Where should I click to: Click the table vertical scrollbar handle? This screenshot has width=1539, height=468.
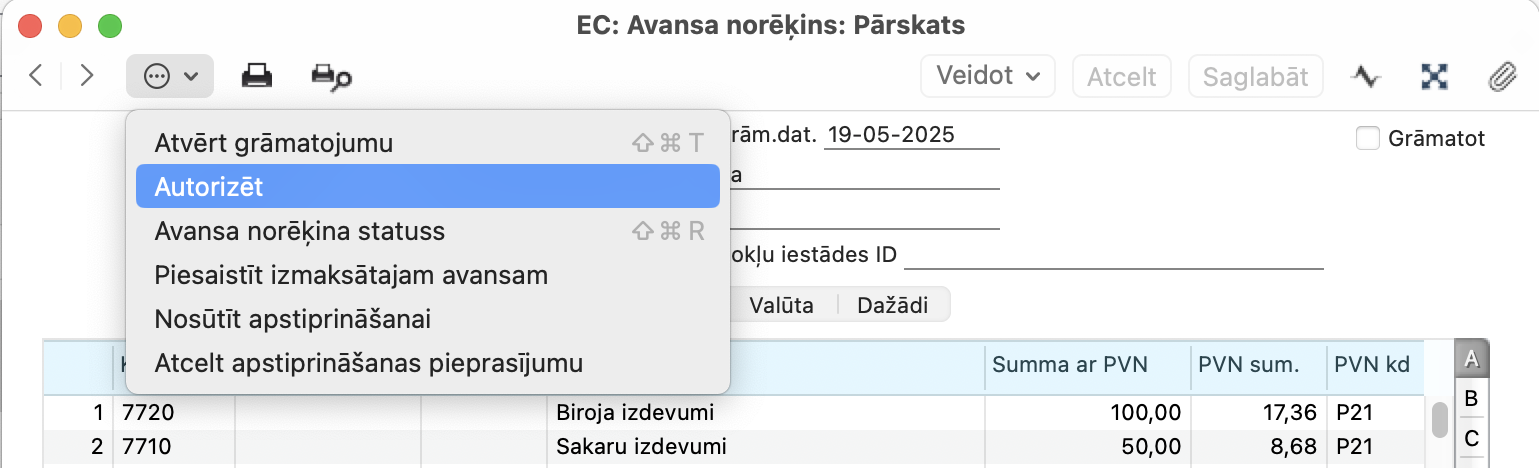tap(1440, 420)
